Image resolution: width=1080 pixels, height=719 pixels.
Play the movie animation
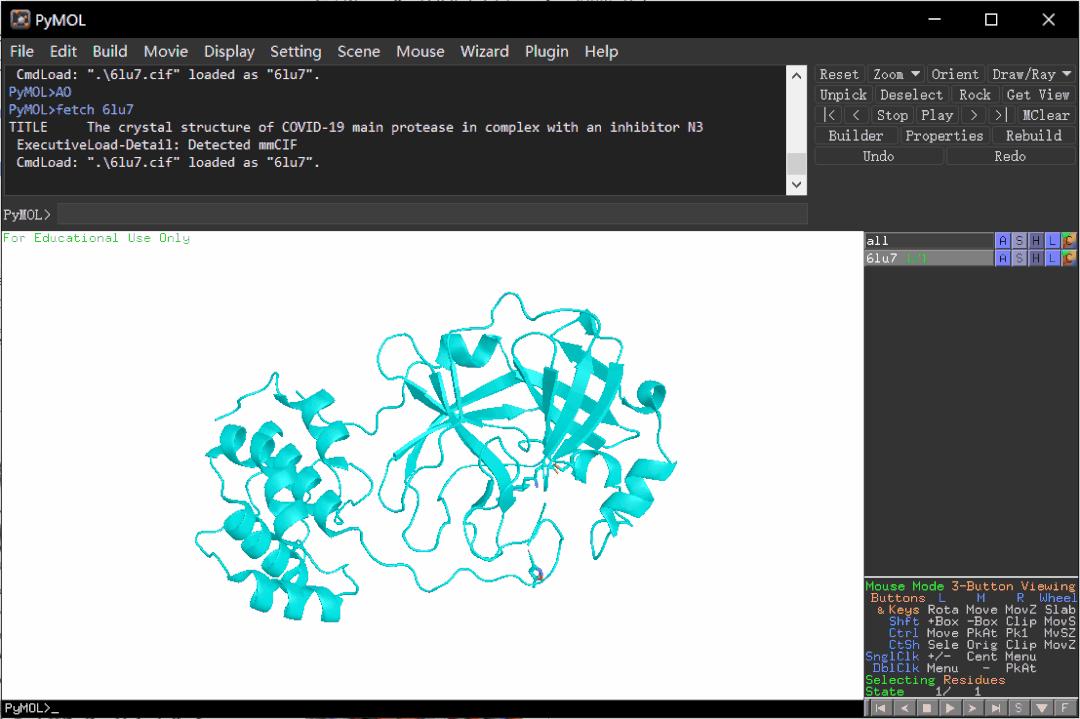click(937, 115)
